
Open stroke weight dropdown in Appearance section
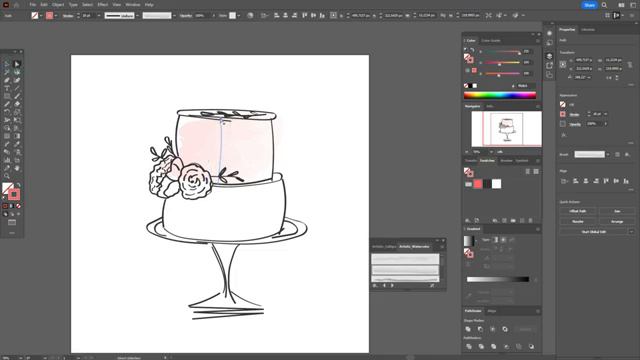(x=606, y=114)
